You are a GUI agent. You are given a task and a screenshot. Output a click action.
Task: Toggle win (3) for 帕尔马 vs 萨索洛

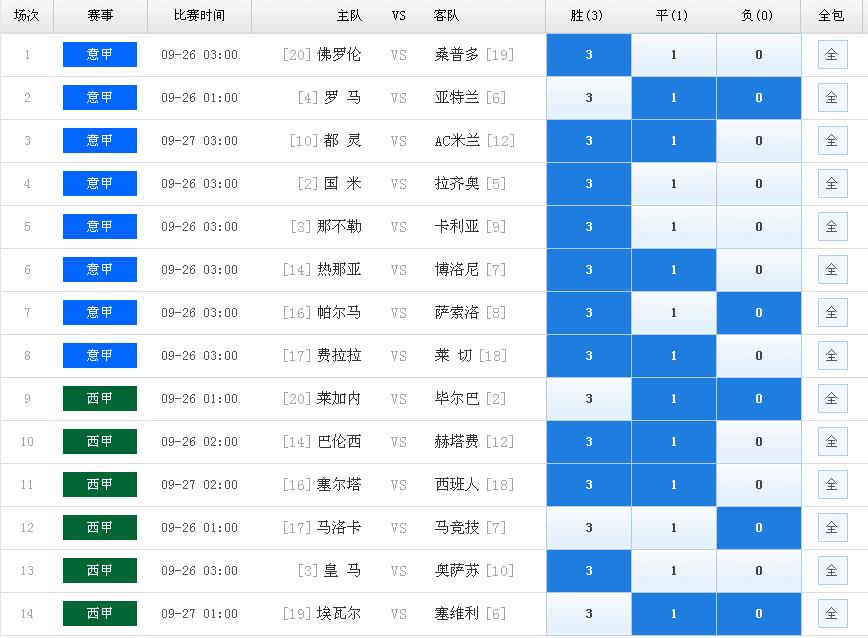tap(588, 313)
